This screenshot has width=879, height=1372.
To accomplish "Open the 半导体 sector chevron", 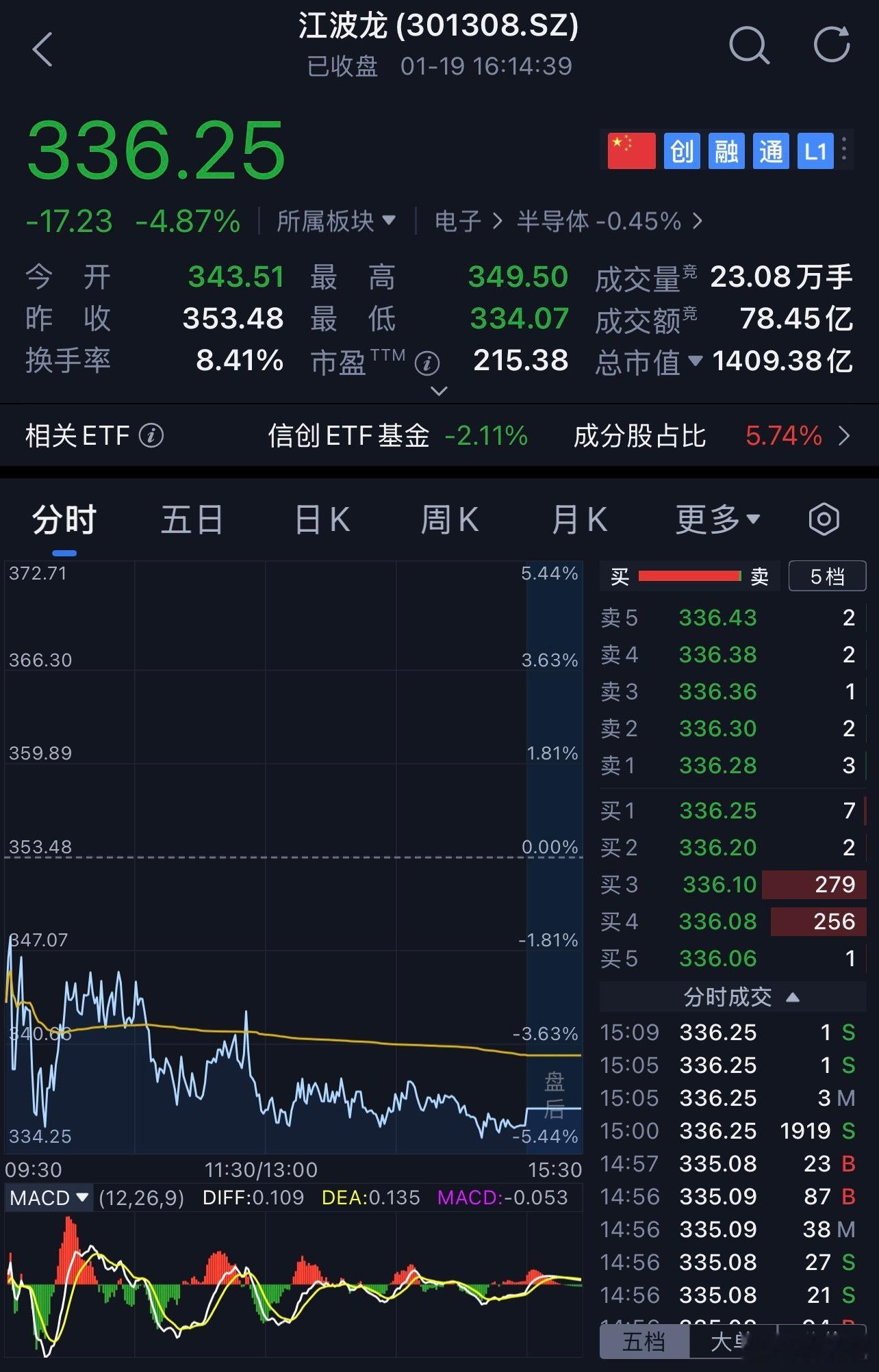I will tap(697, 221).
